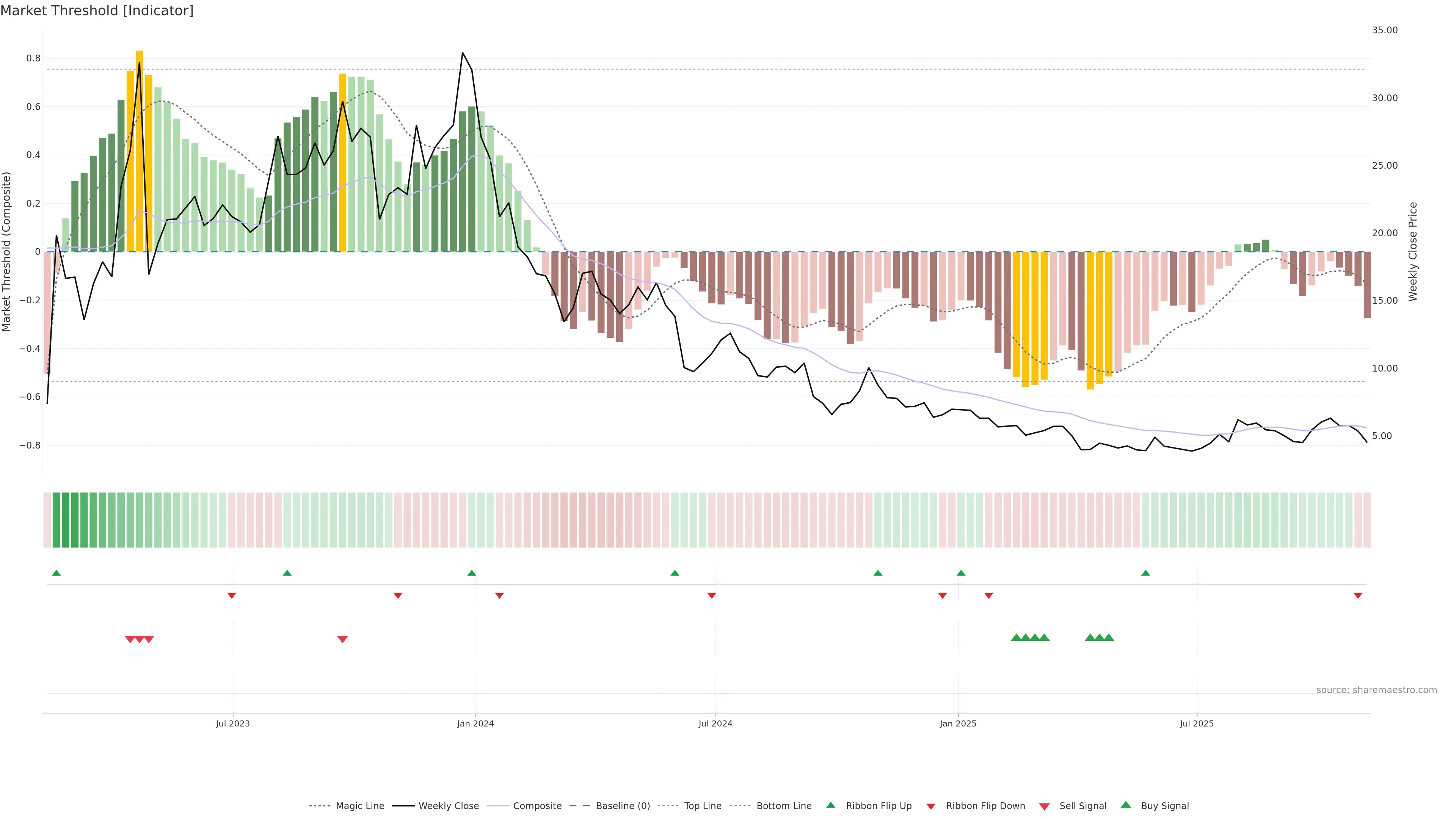Click the leftmost green Ribbon Flip Up marker
This screenshot has width=1456, height=819.
pyautogui.click(x=56, y=573)
